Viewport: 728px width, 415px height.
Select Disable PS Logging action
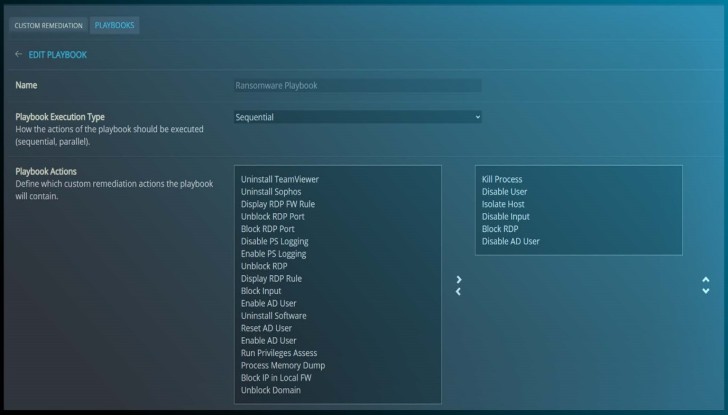pos(274,241)
